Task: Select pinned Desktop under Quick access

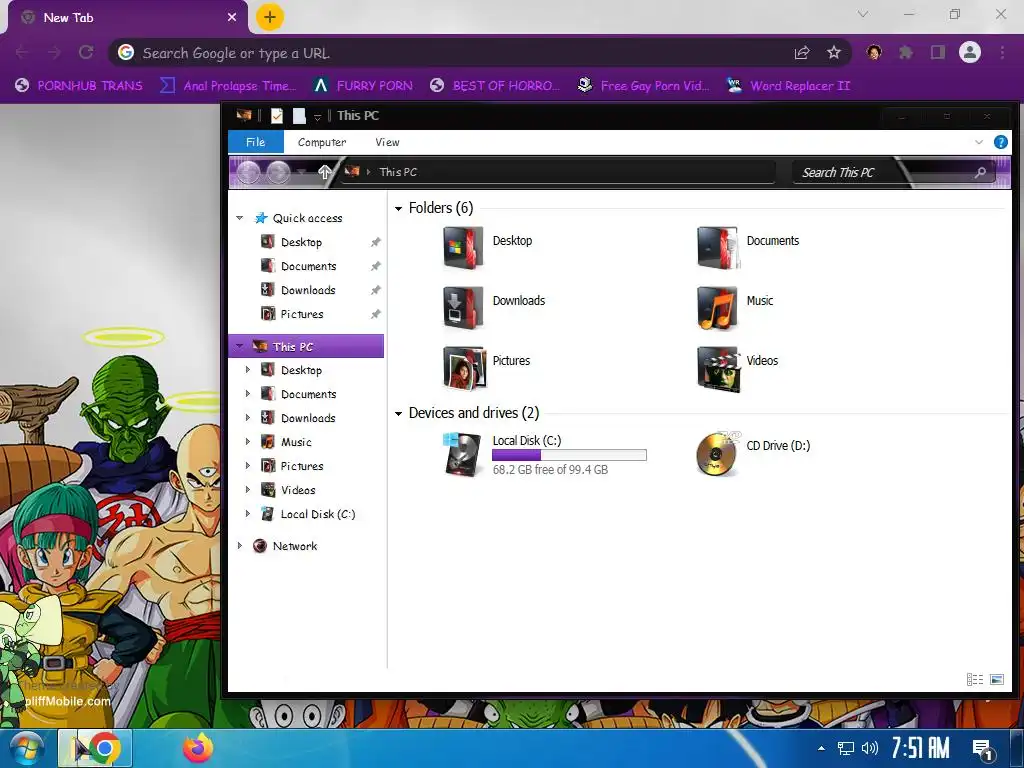Action: 301,242
